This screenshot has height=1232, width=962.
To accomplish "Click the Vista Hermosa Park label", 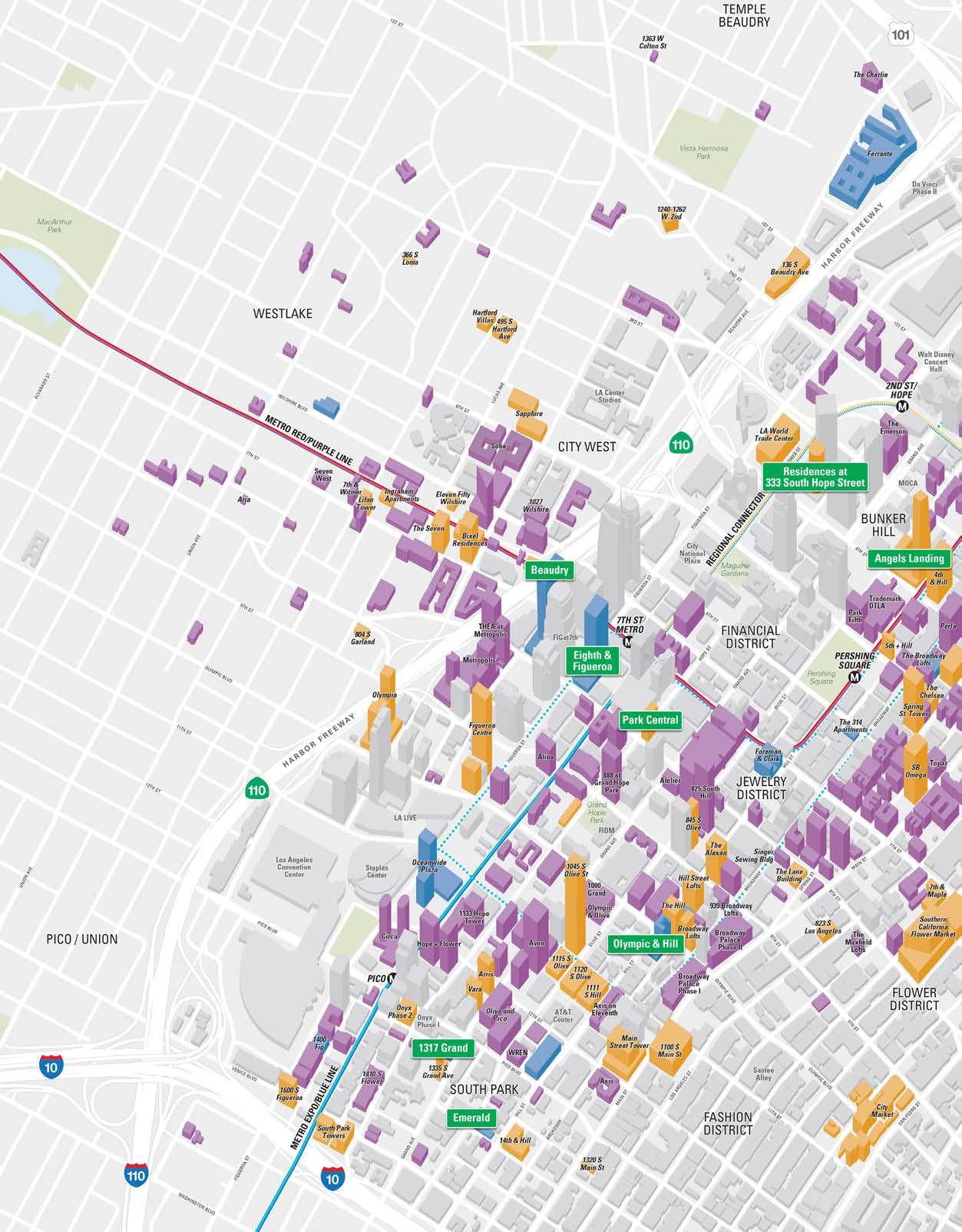I will coord(704,152).
